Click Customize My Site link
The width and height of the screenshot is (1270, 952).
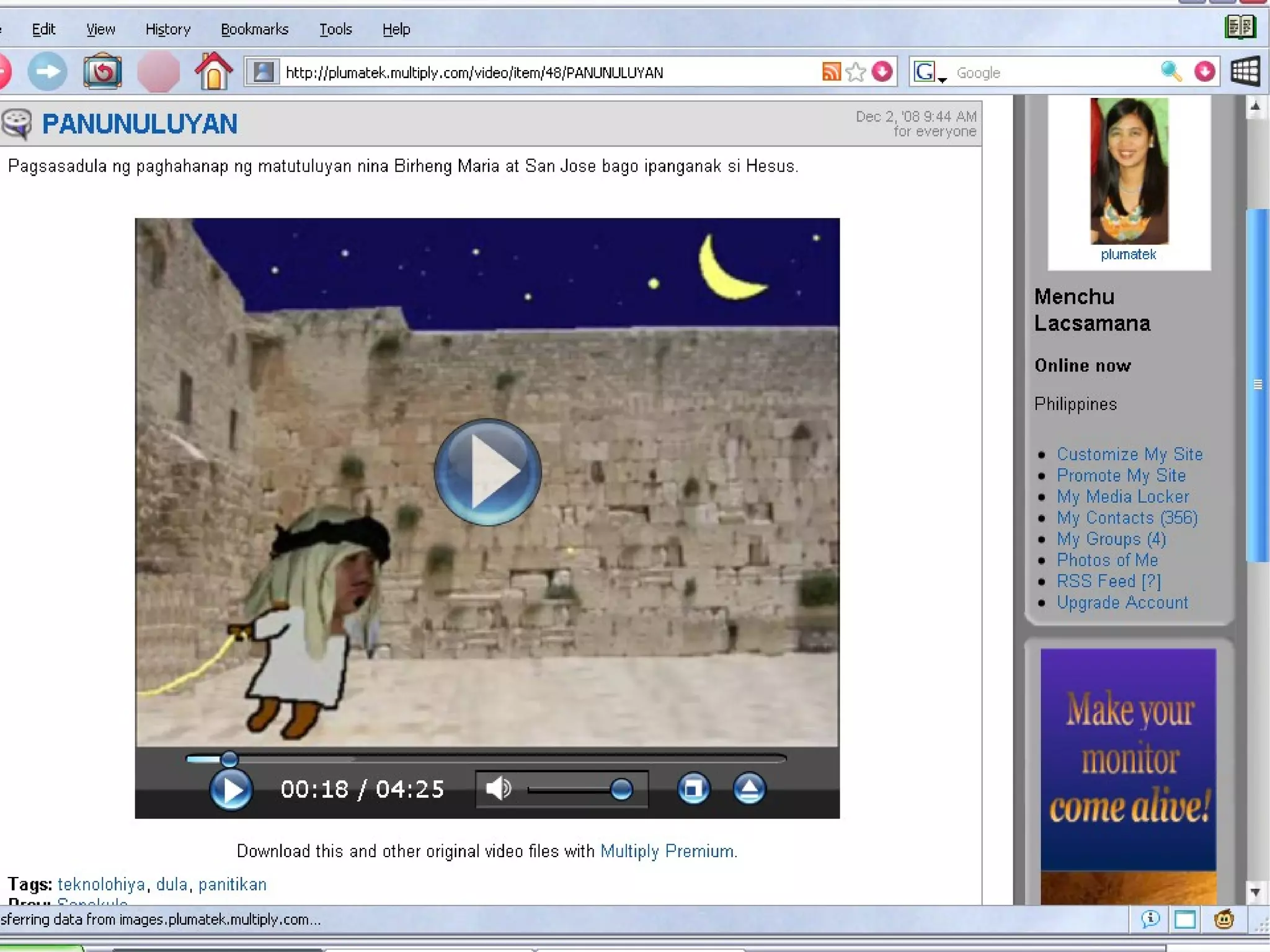point(1129,454)
